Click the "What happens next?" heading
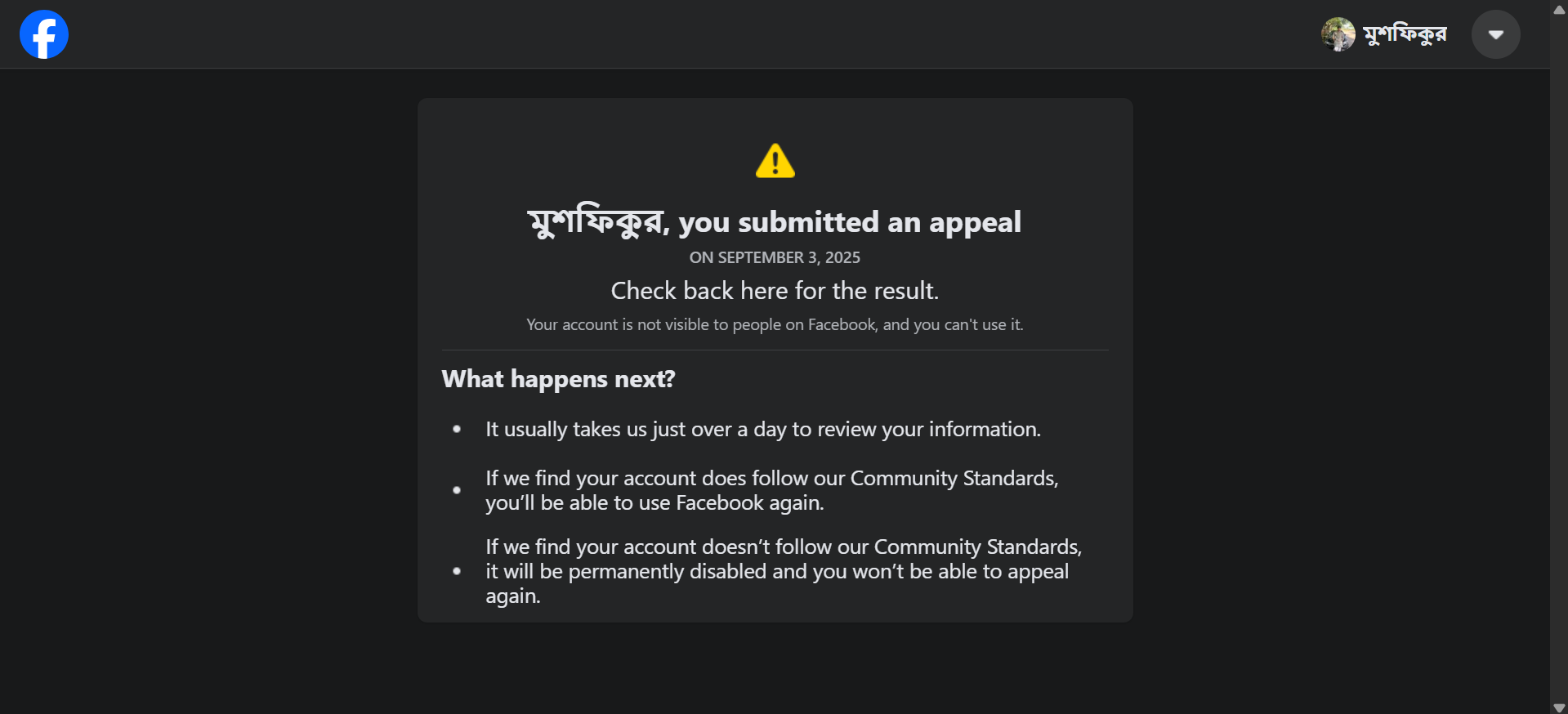 click(558, 379)
